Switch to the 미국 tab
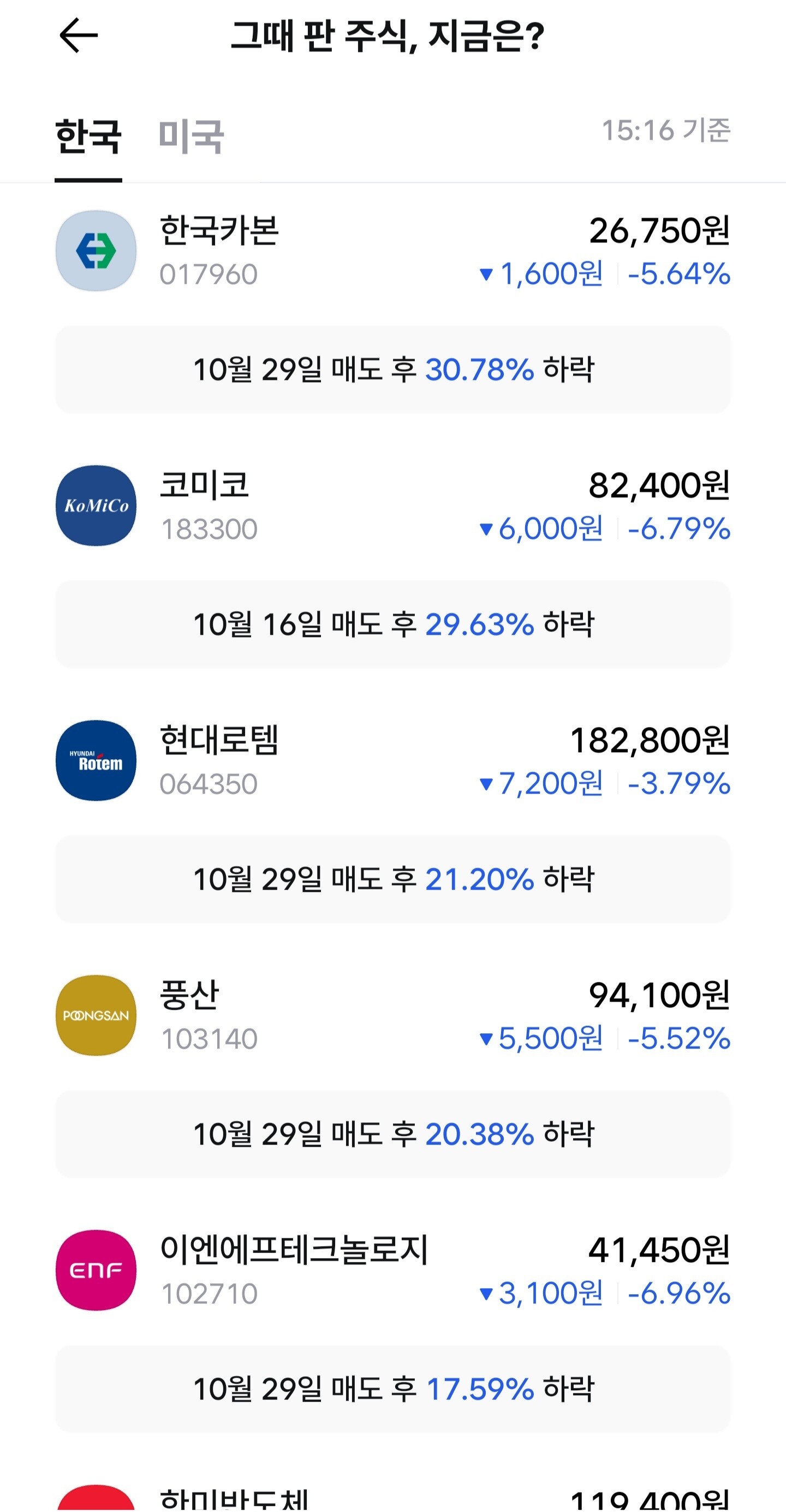Viewport: 786px width, 1512px height. (x=192, y=136)
